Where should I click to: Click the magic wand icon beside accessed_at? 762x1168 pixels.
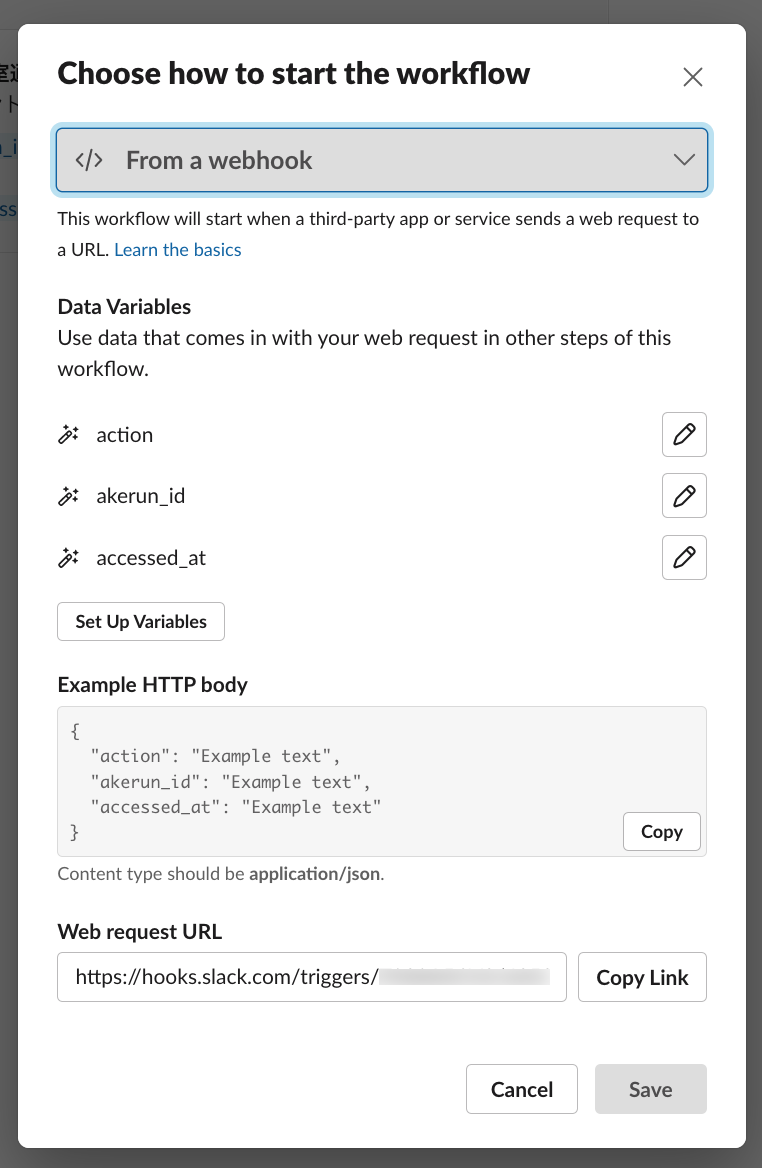[68, 558]
